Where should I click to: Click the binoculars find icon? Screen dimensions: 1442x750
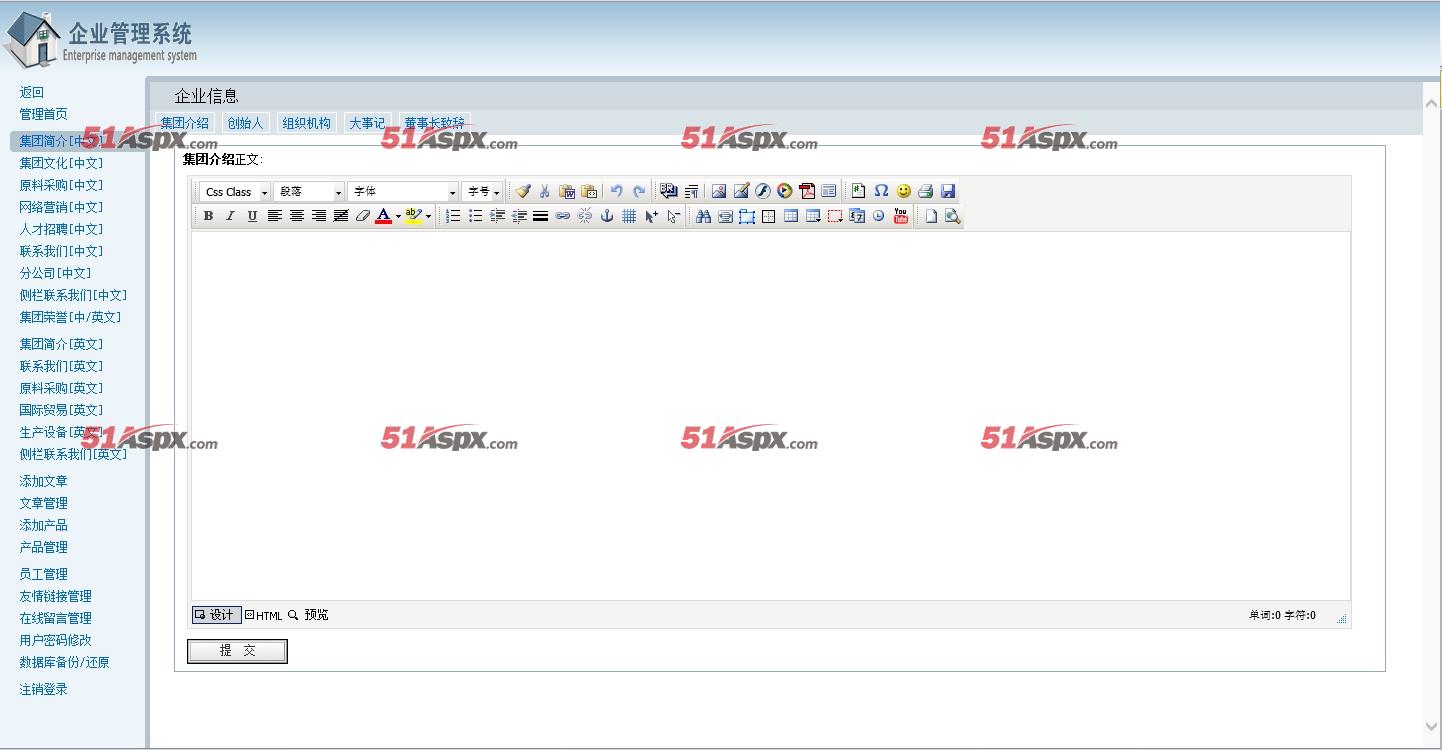coord(703,216)
